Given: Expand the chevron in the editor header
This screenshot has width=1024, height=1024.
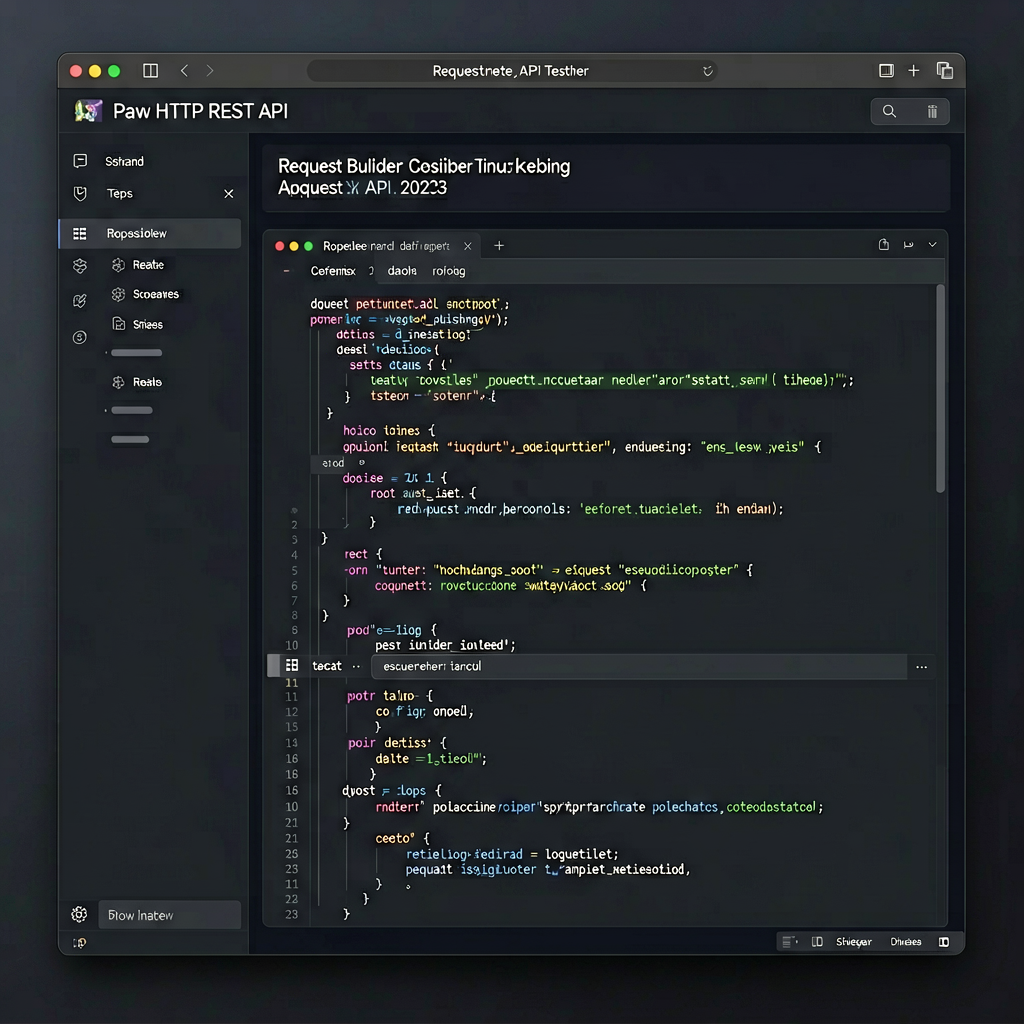Looking at the screenshot, I should coord(933,245).
